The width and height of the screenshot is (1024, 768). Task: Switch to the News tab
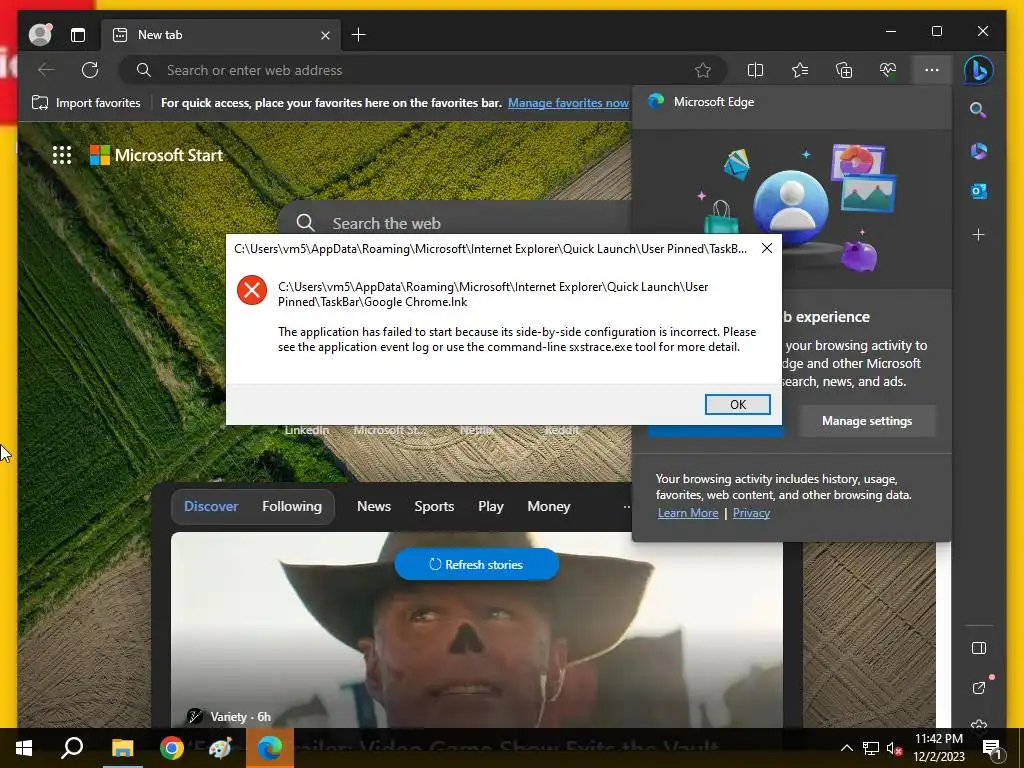point(374,506)
